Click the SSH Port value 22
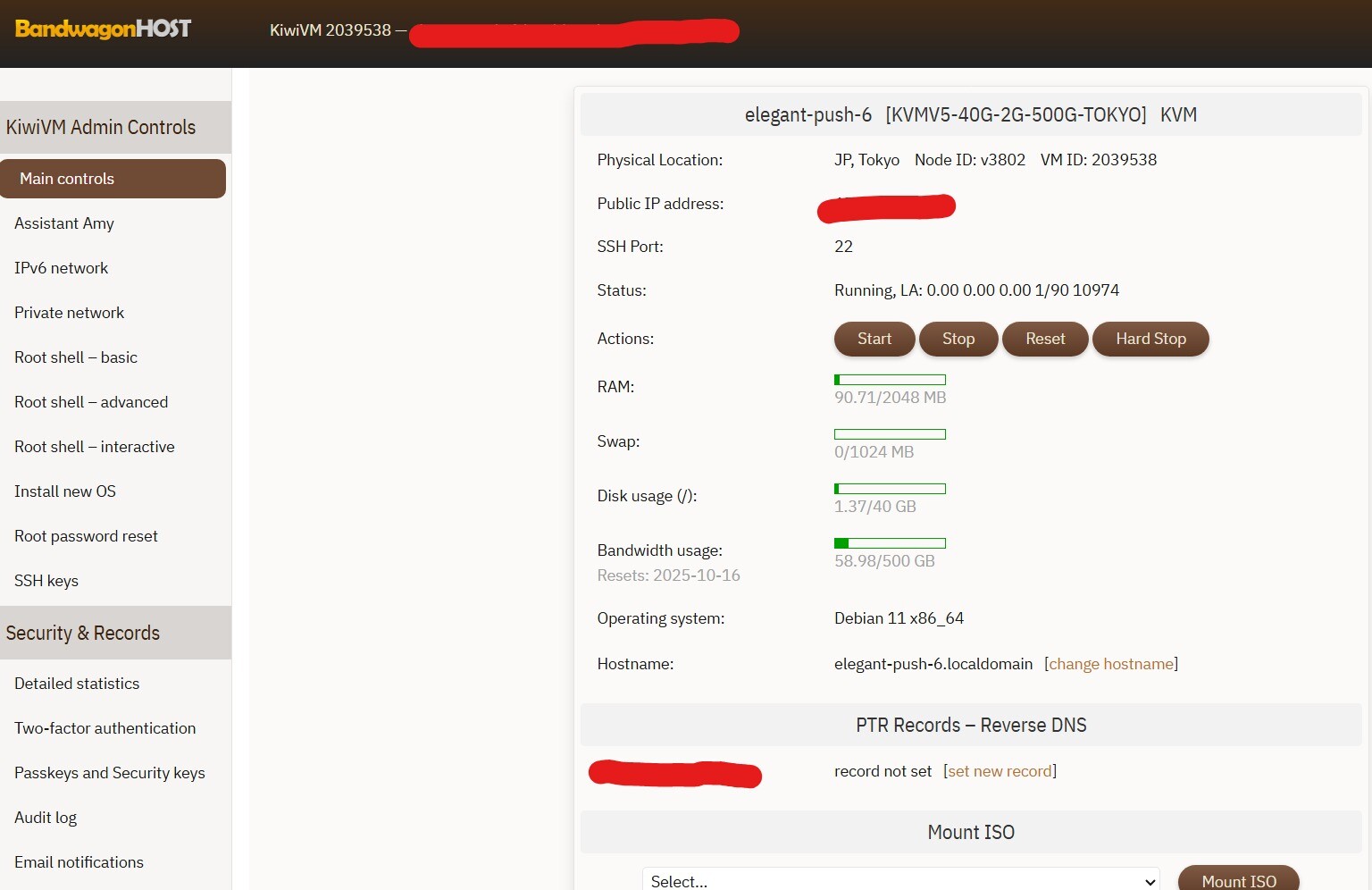Image resolution: width=1372 pixels, height=890 pixels. coord(843,247)
